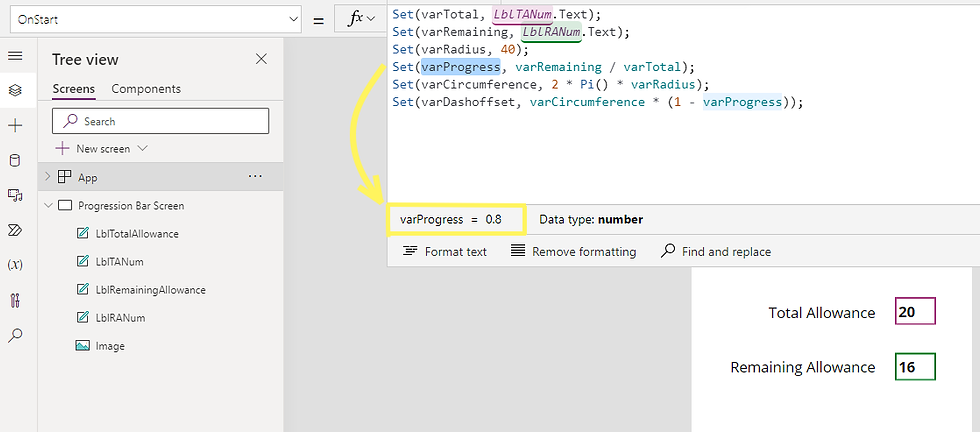
Task: Expand the App node
Action: (48, 177)
